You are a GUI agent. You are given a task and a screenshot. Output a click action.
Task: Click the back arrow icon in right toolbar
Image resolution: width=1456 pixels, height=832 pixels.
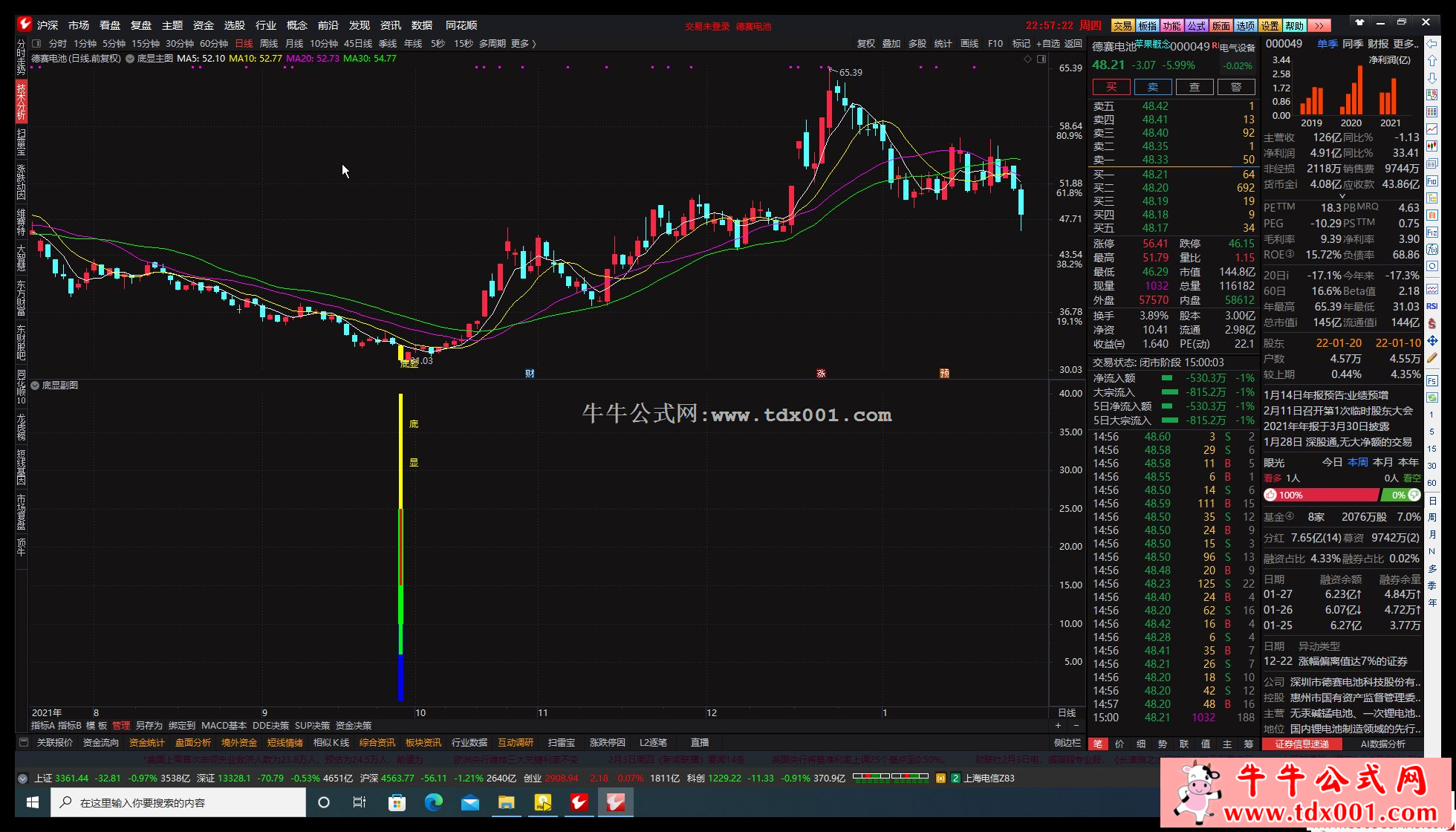point(1431,44)
